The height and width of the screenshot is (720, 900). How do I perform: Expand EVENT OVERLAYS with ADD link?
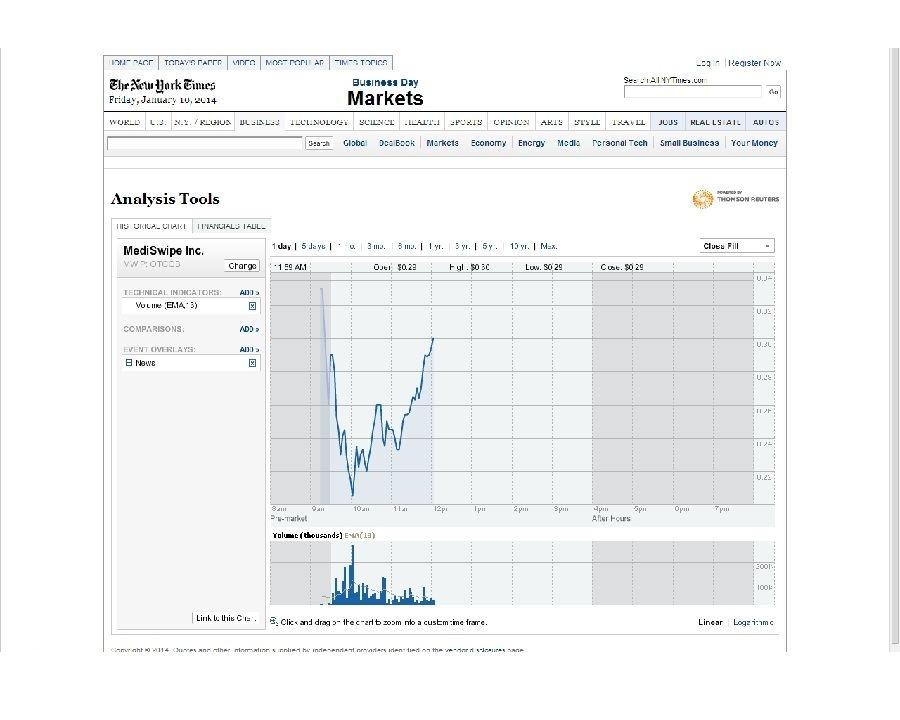coord(248,349)
